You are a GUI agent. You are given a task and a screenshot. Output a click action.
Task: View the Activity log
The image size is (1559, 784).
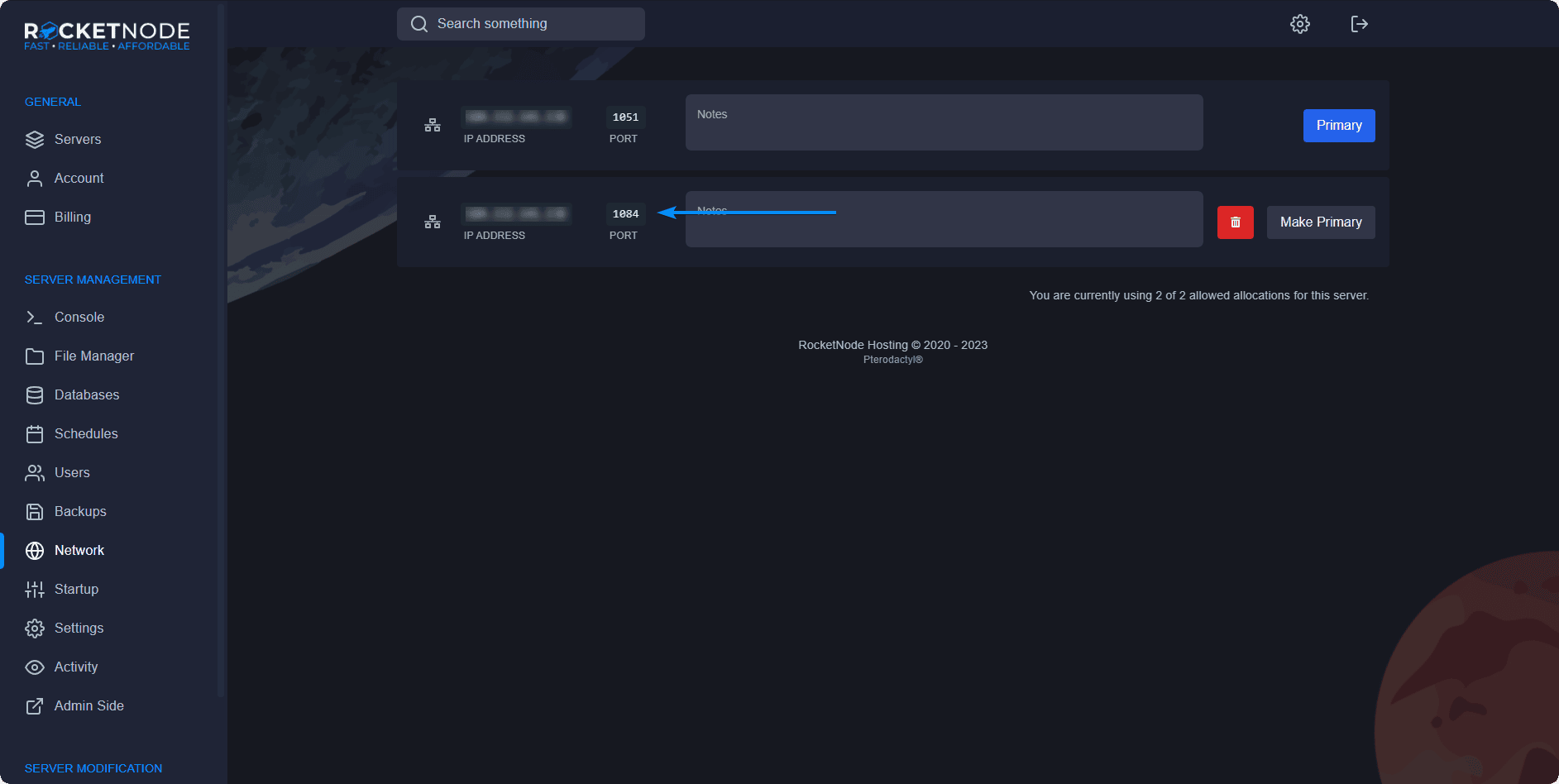pyautogui.click(x=75, y=667)
